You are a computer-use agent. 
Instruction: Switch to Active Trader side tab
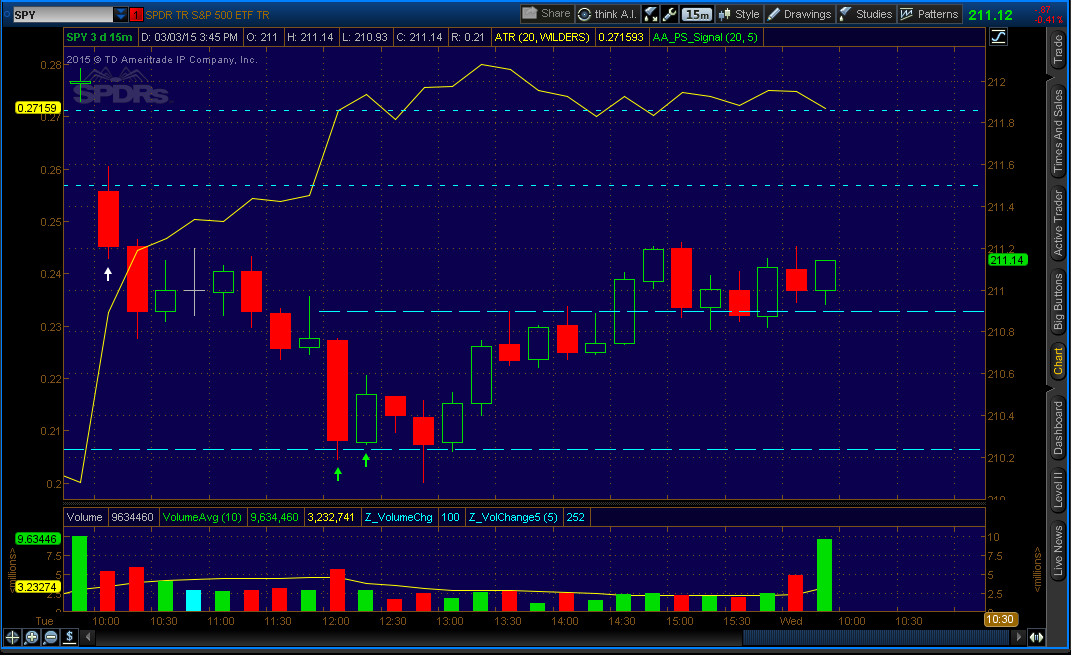click(x=1058, y=223)
